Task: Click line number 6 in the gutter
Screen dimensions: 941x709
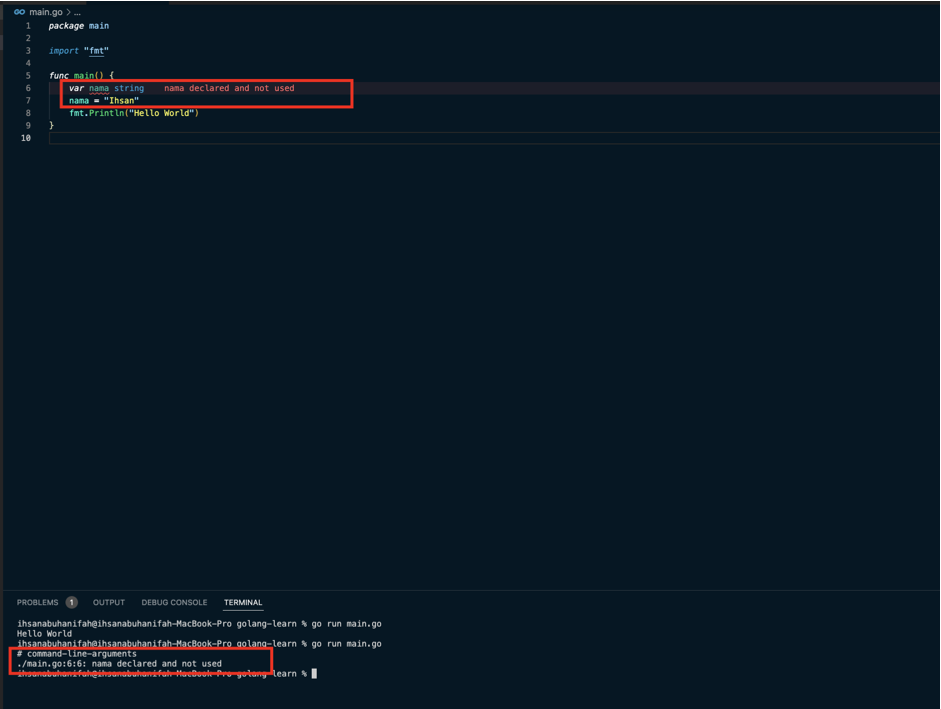Action: point(28,88)
